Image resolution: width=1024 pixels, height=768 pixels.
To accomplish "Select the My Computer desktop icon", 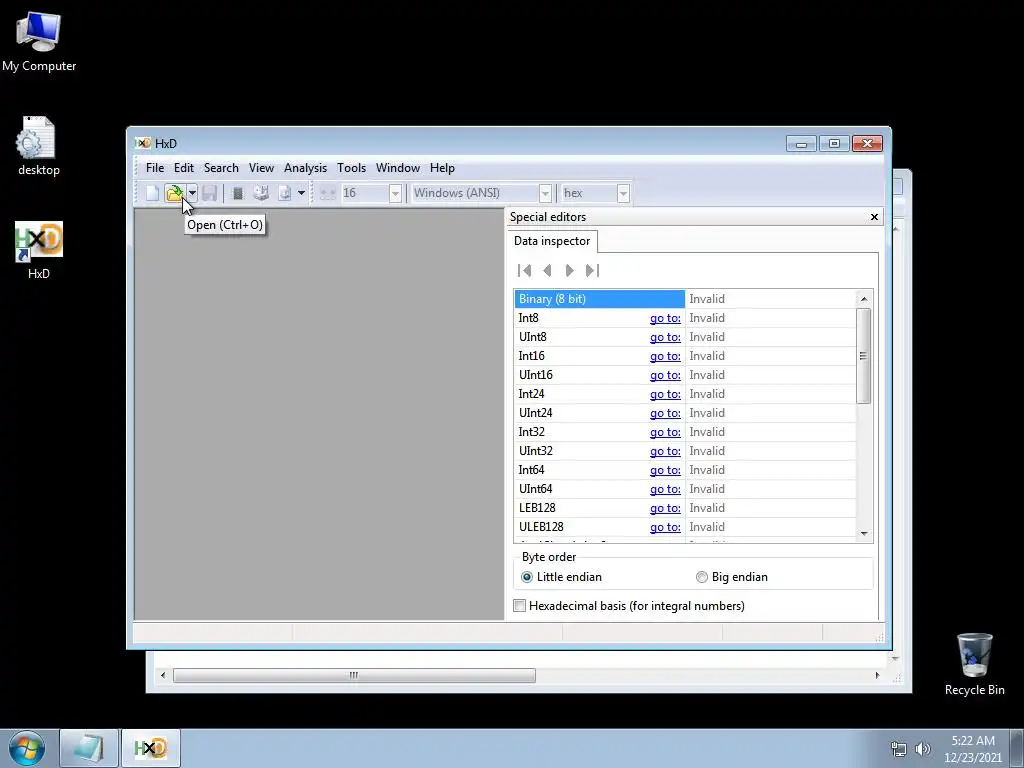I will click(x=39, y=41).
